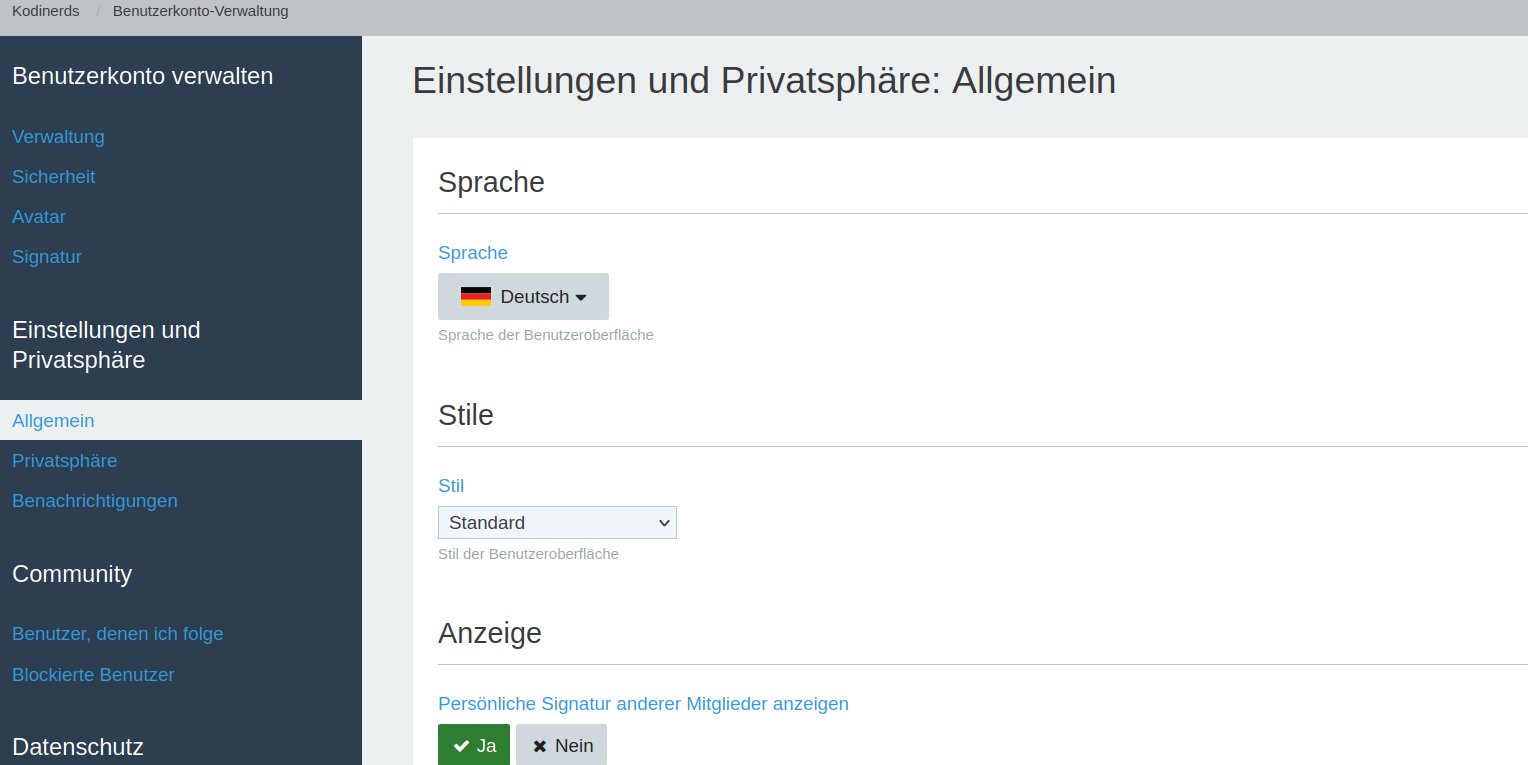Click the Datenschutz sidebar heading
This screenshot has width=1528, height=765.
(x=78, y=746)
